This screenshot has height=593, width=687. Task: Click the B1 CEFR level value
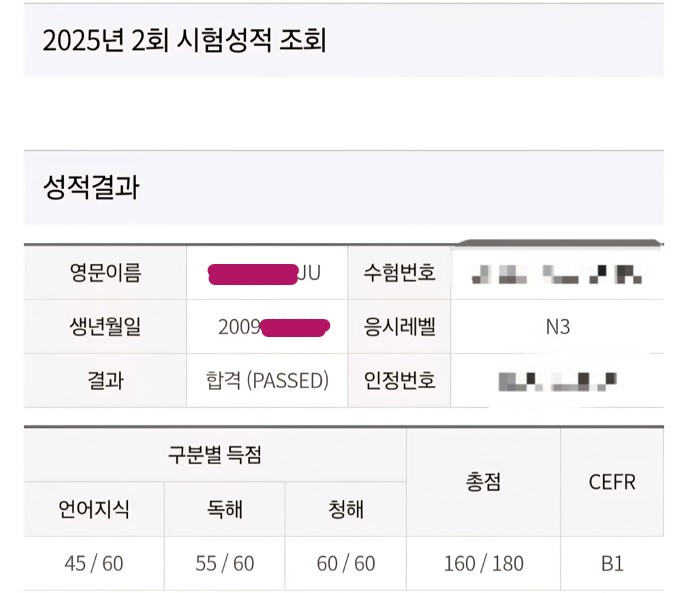tap(612, 563)
